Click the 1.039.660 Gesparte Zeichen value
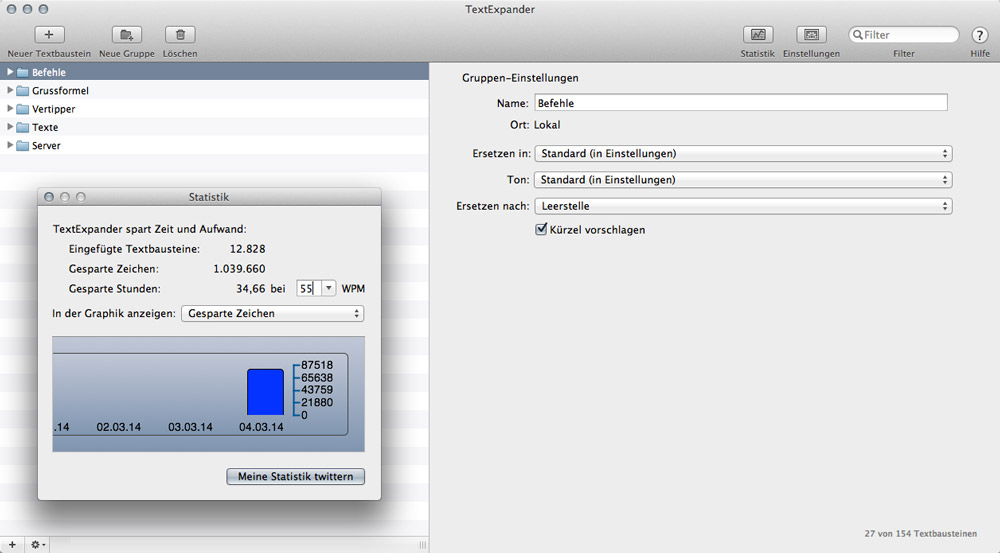Image resolution: width=1000 pixels, height=553 pixels. (239, 269)
